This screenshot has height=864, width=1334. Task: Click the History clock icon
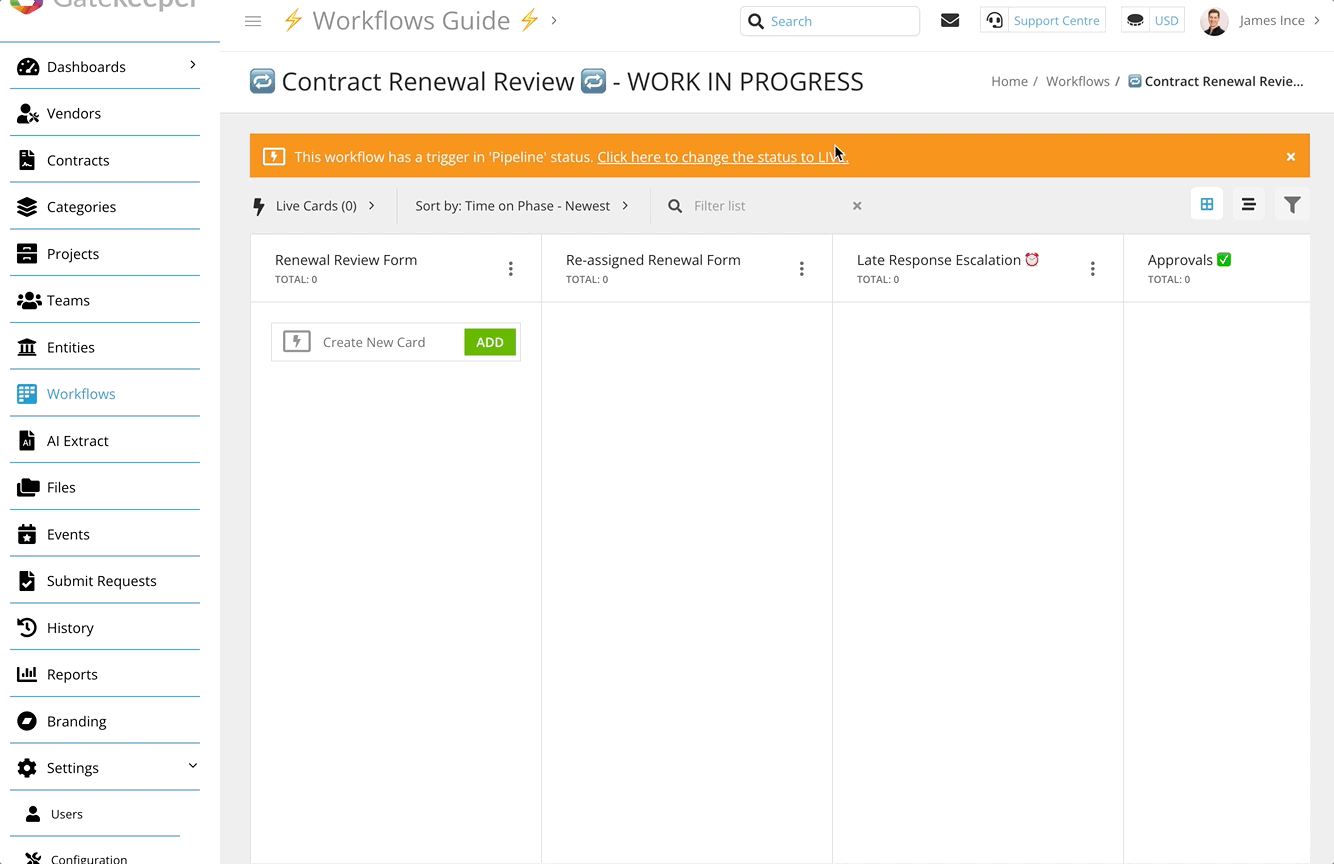pyautogui.click(x=27, y=628)
